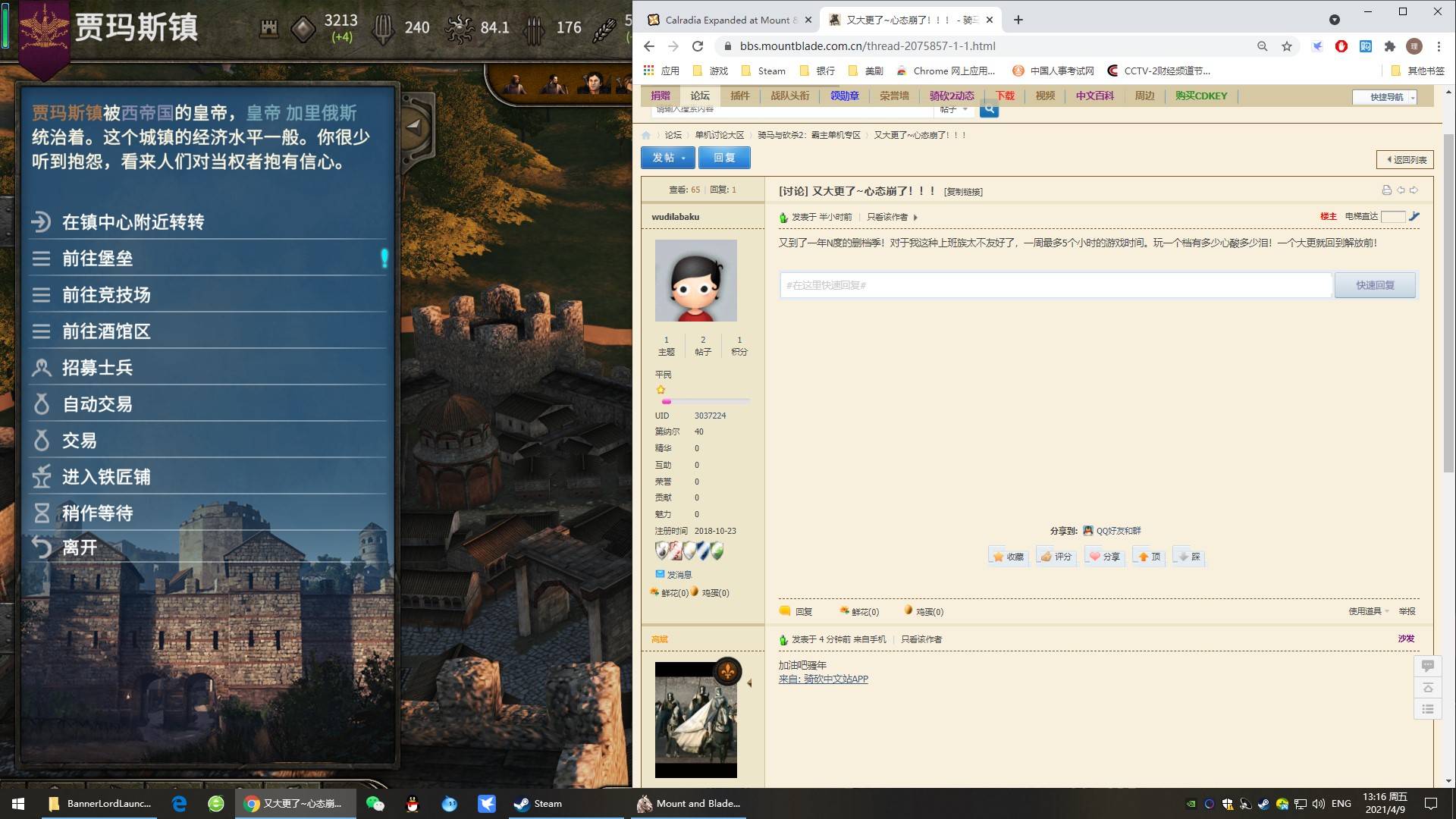Go back in Chrome
The image size is (1456, 819).
[x=649, y=46]
